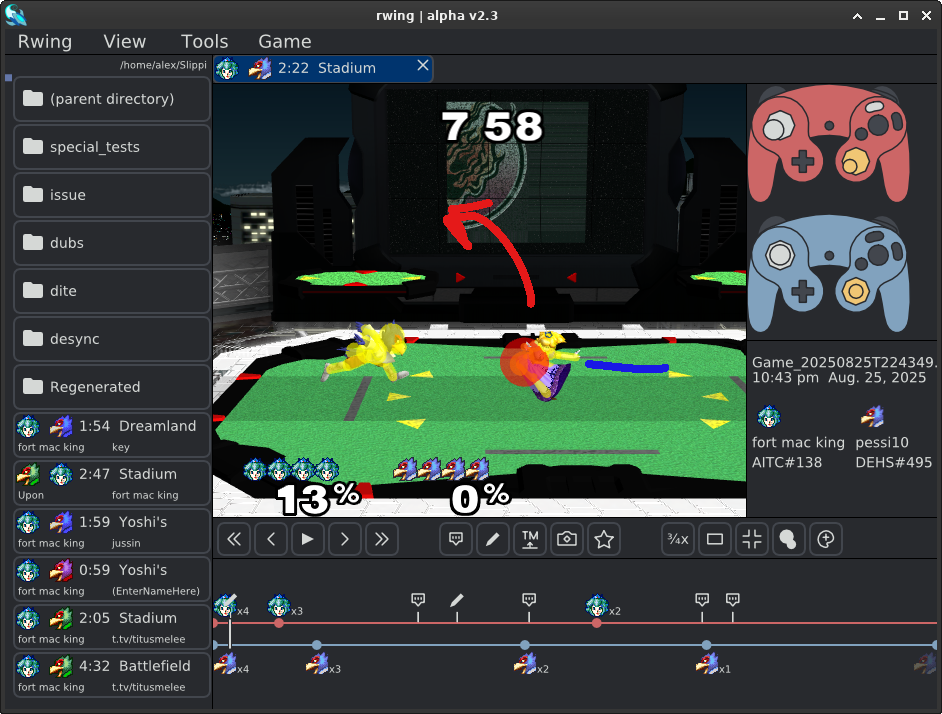Open the Game menu
The height and width of the screenshot is (714, 942).
(x=285, y=41)
